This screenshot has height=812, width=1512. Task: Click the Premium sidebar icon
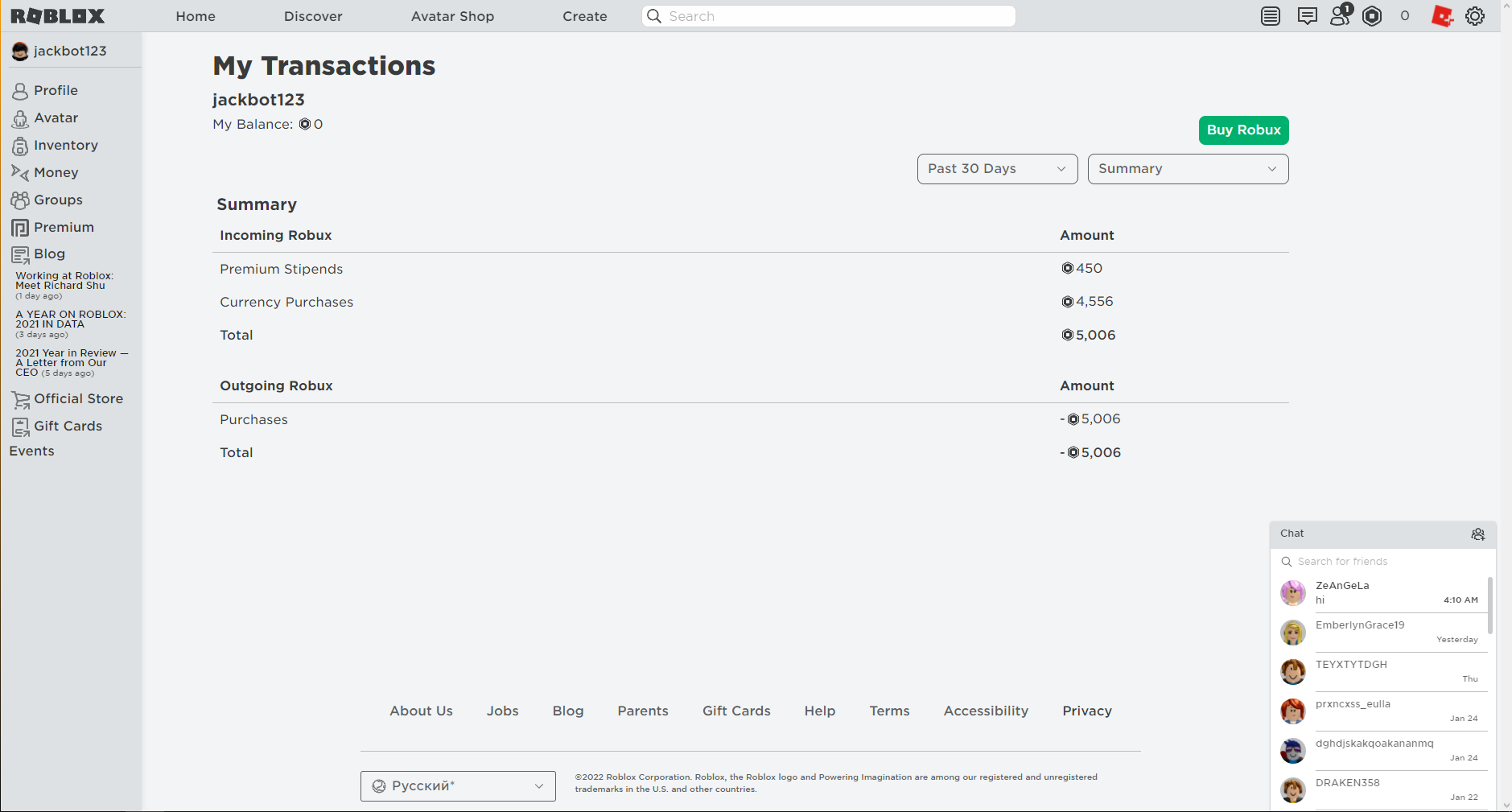(20, 228)
